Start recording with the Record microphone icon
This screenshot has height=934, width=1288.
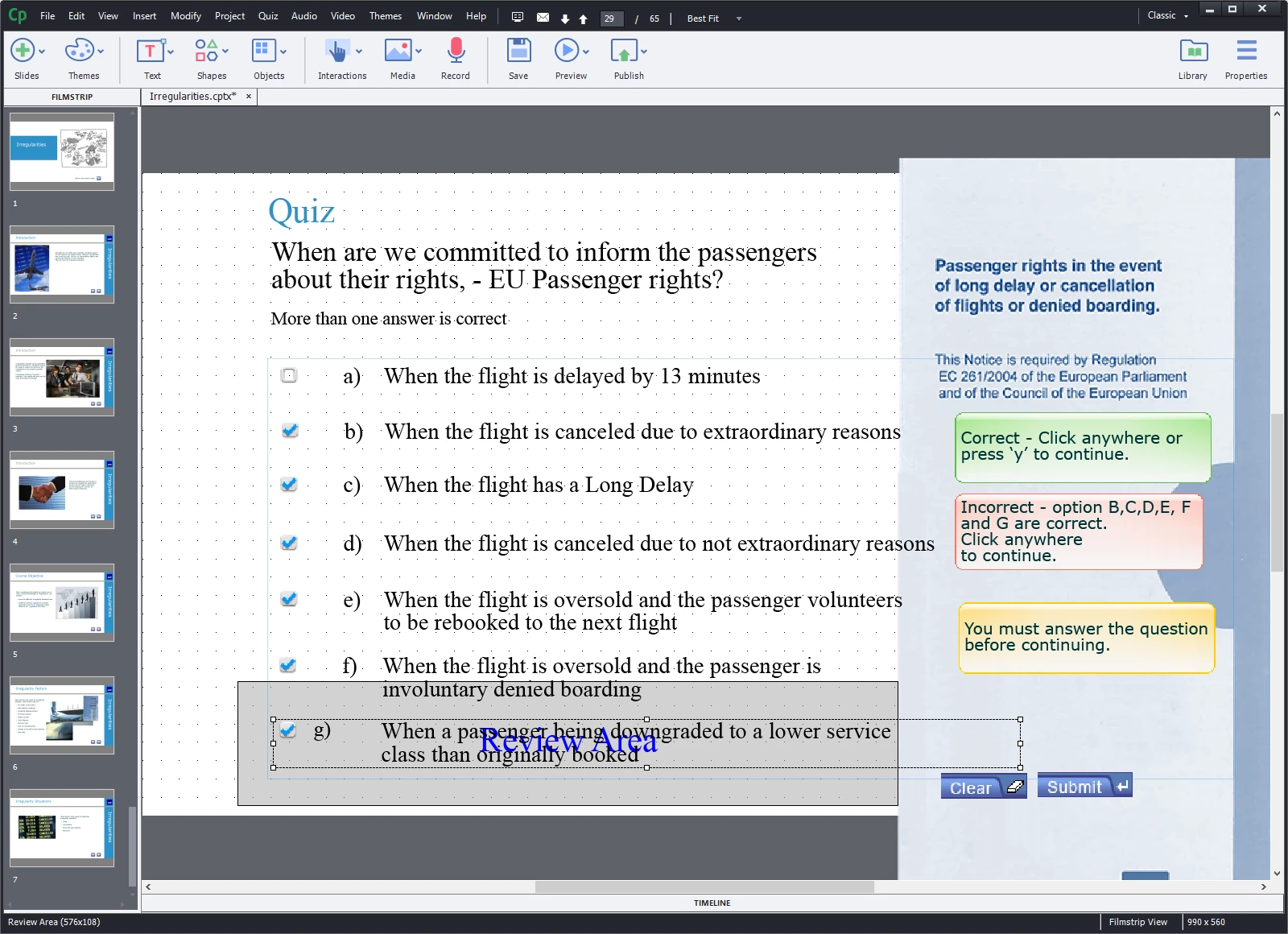[x=456, y=50]
